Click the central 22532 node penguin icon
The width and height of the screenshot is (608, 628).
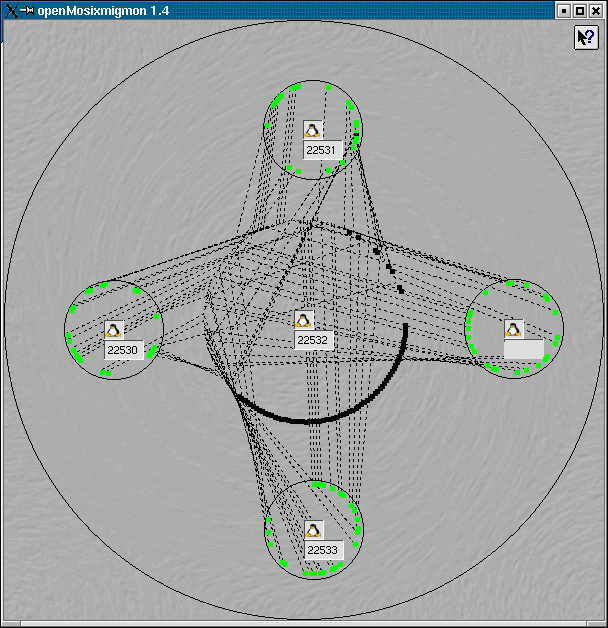(305, 319)
